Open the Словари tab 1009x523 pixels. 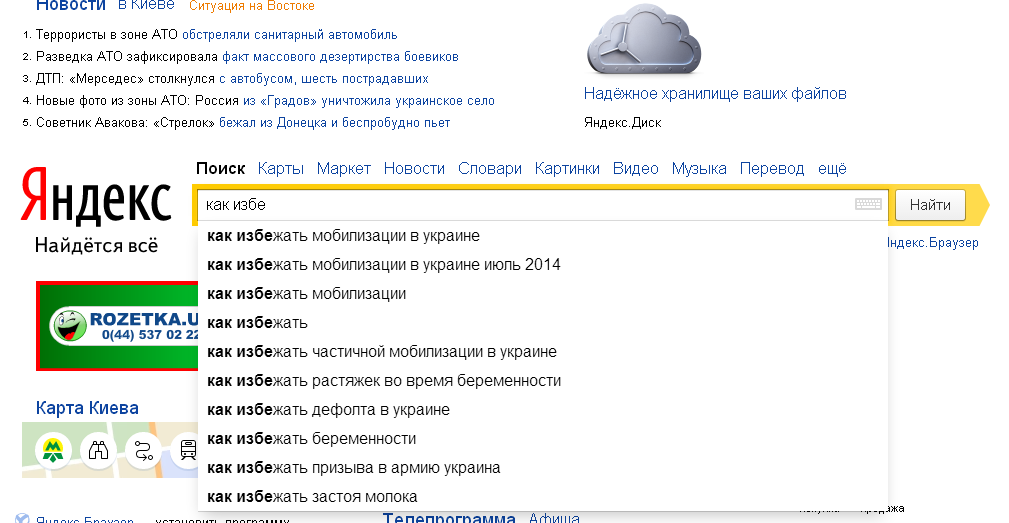point(490,169)
